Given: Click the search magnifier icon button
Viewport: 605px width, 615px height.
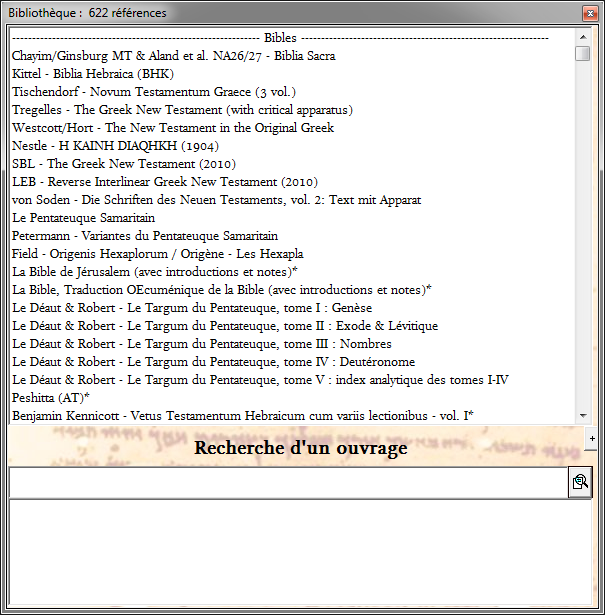Looking at the screenshot, I should tap(580, 482).
